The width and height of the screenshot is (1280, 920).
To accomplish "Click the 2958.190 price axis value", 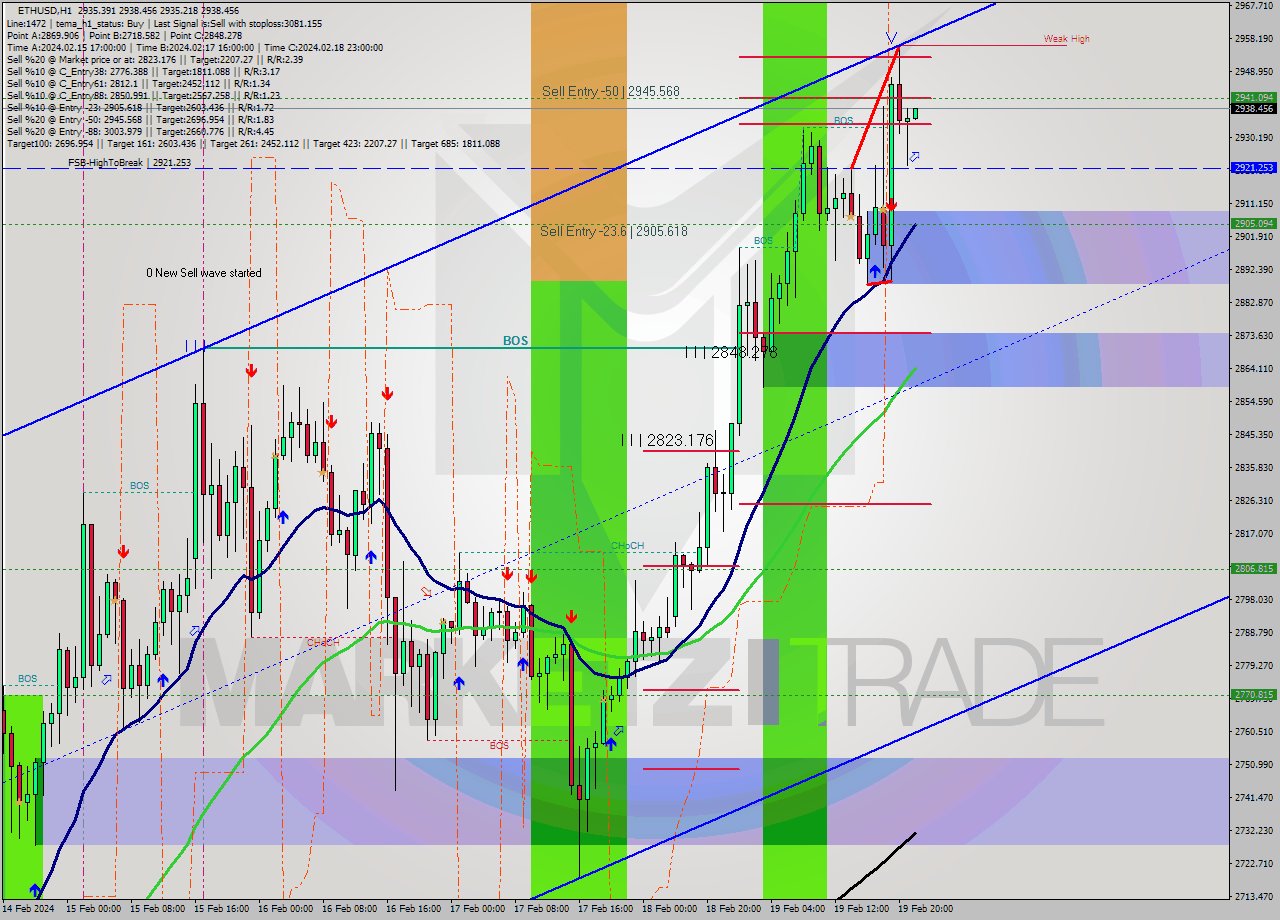I will 1253,38.
